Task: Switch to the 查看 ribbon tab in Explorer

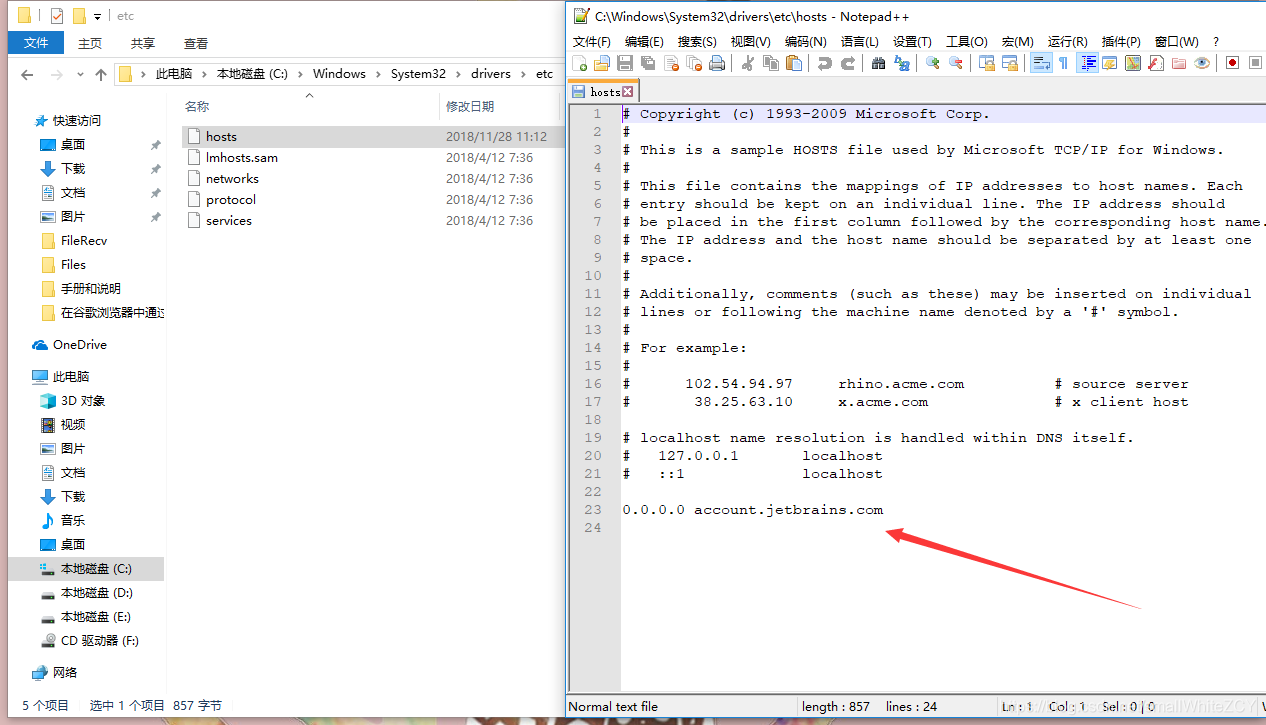Action: point(196,43)
